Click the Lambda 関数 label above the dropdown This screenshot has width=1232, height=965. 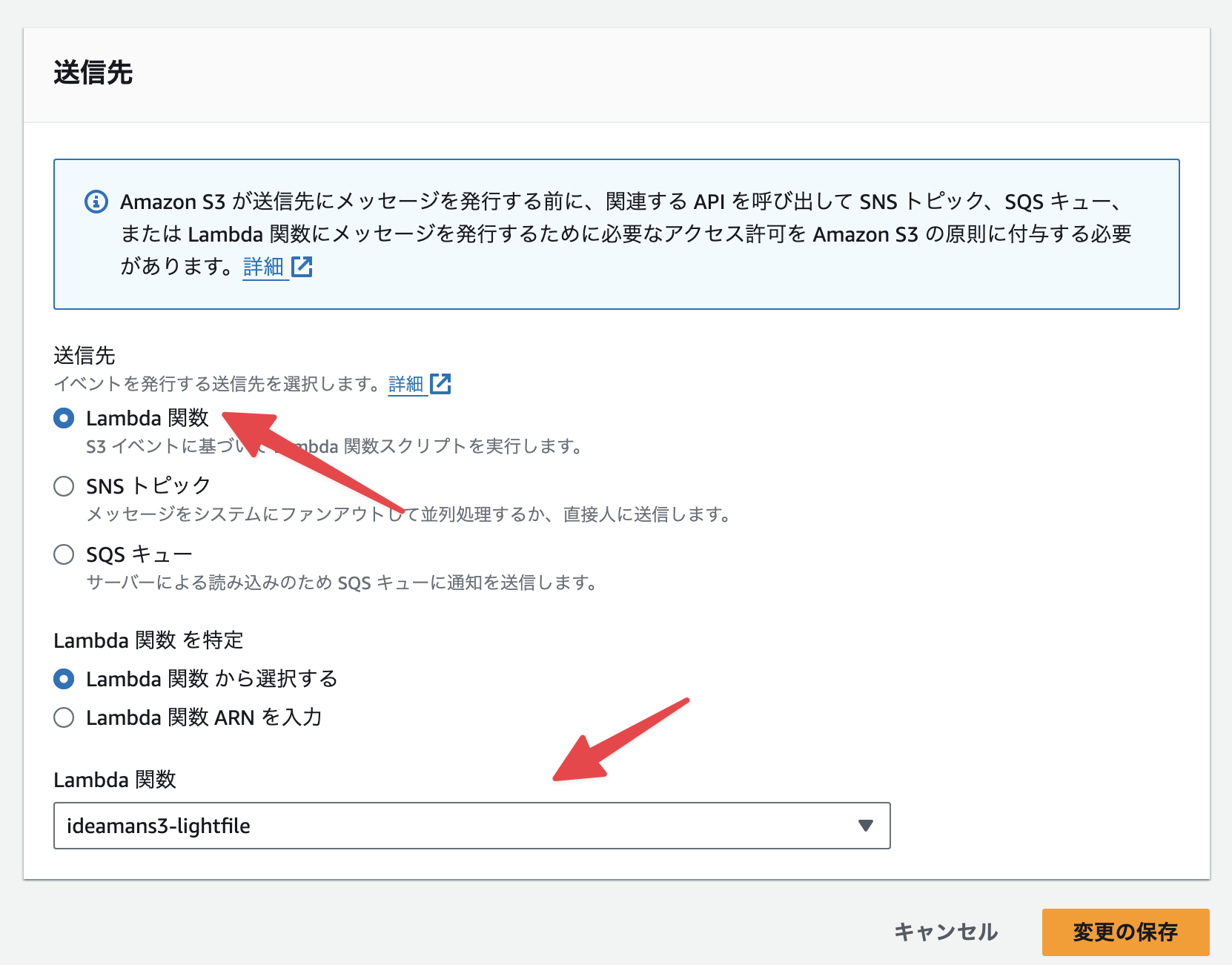[115, 780]
